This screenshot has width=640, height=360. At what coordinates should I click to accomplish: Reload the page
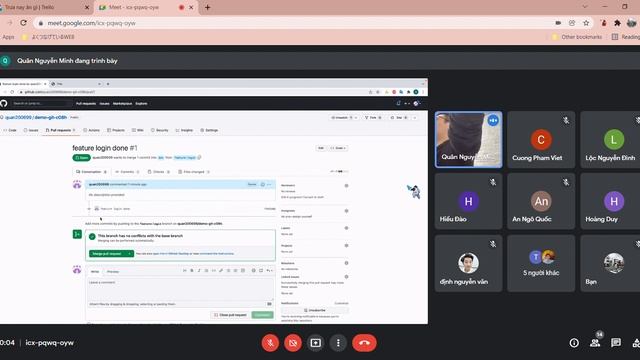tap(23, 23)
